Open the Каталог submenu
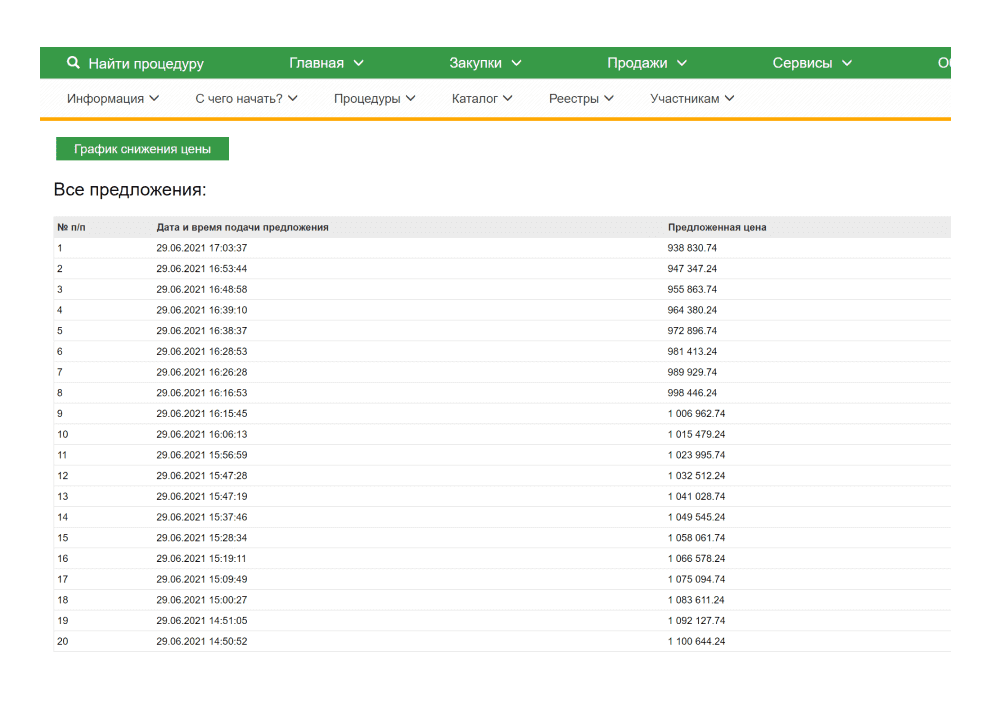The width and height of the screenshot is (1000, 709). click(482, 99)
